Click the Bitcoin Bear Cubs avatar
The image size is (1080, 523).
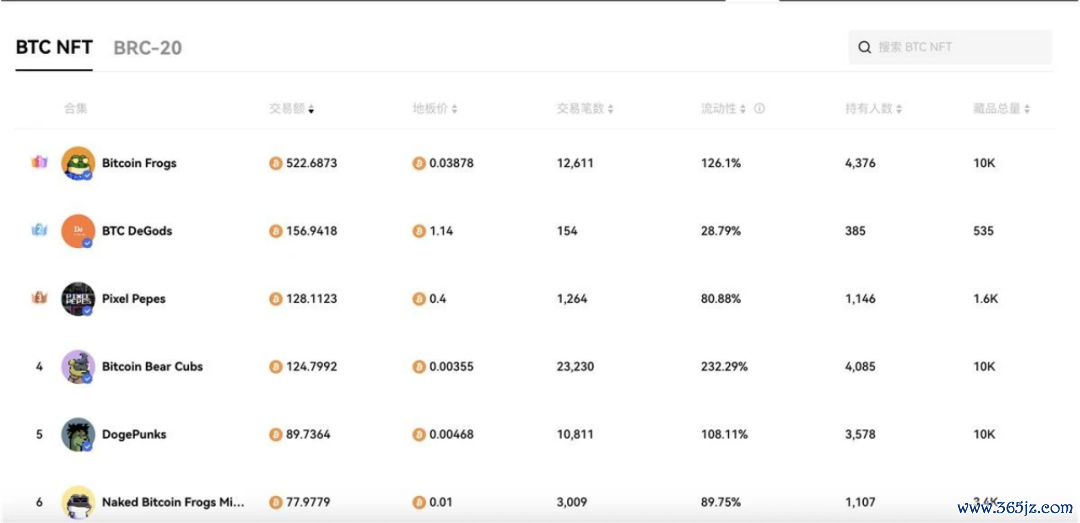coord(78,367)
